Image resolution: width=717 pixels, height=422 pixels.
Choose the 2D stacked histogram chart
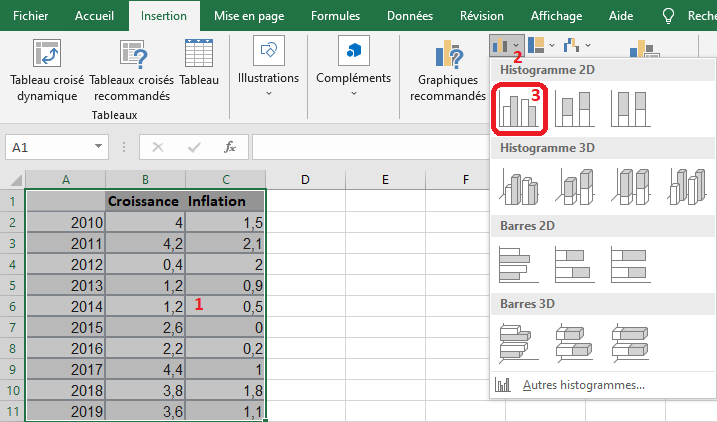[576, 109]
